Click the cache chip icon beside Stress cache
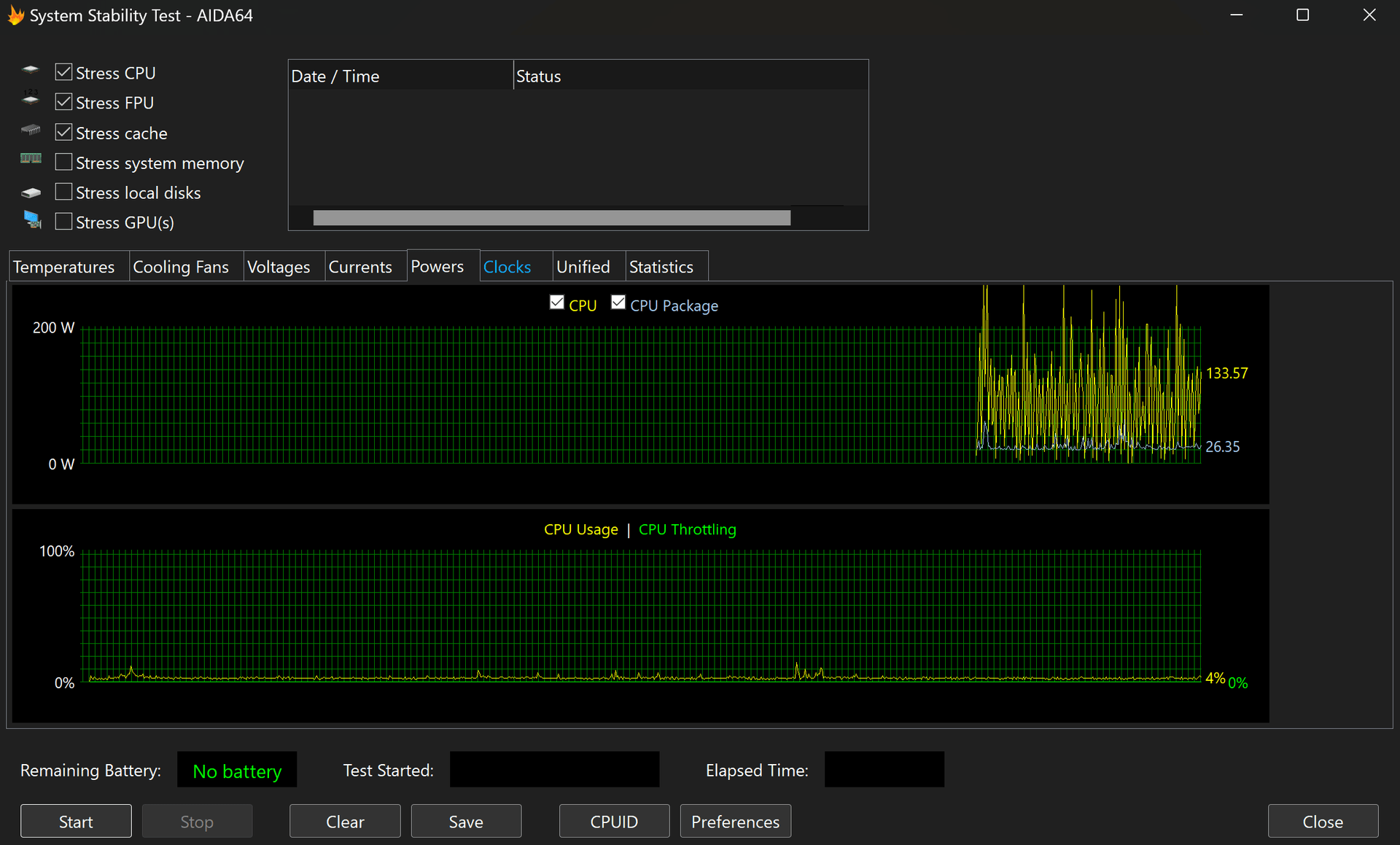This screenshot has width=1400, height=845. click(30, 130)
